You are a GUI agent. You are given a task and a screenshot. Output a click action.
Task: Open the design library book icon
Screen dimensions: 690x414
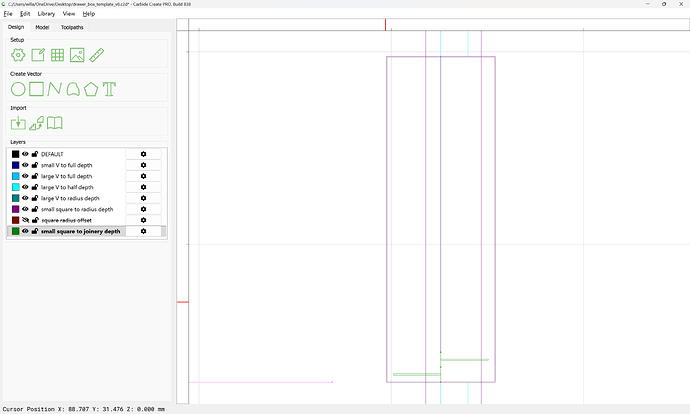(55, 123)
